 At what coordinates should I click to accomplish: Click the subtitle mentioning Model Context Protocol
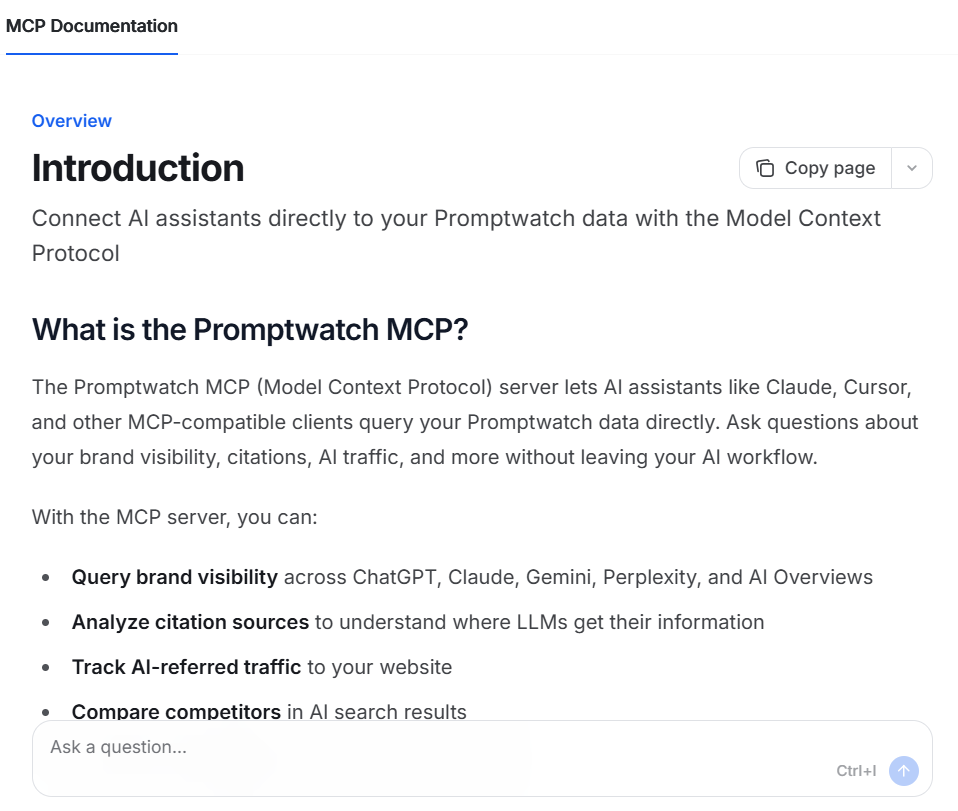click(456, 235)
